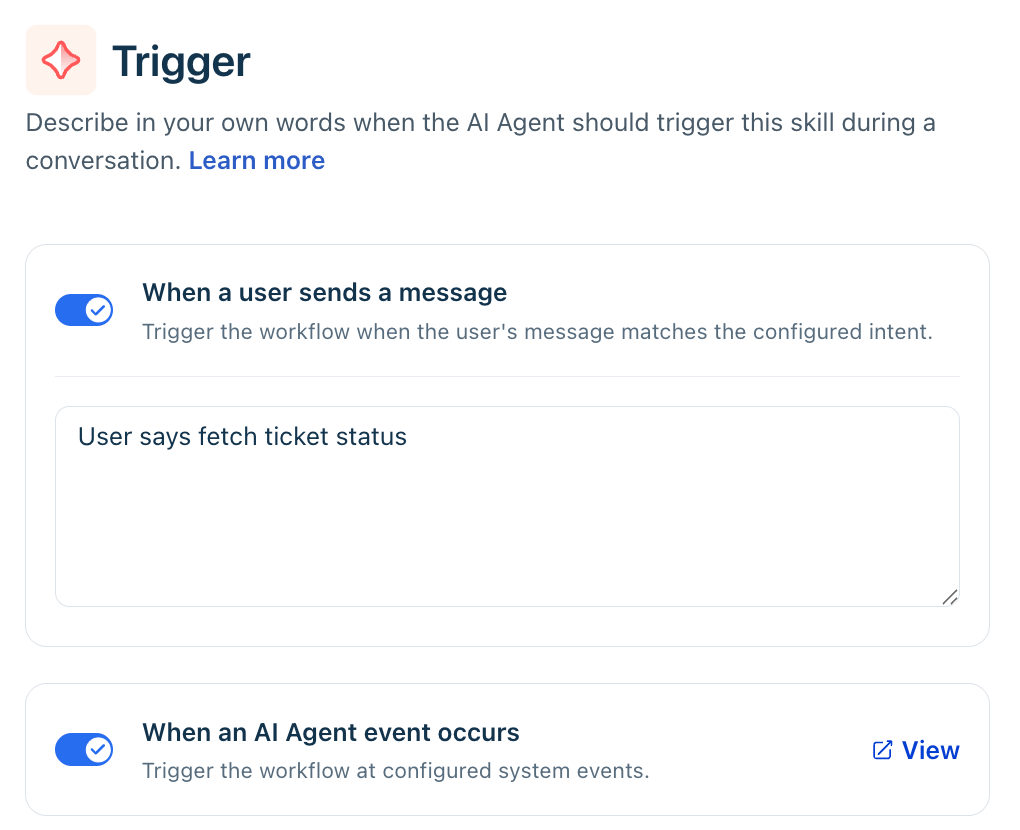The height and width of the screenshot is (830, 1020).
Task: Click the divider line above the intent text area
Action: coord(507,376)
